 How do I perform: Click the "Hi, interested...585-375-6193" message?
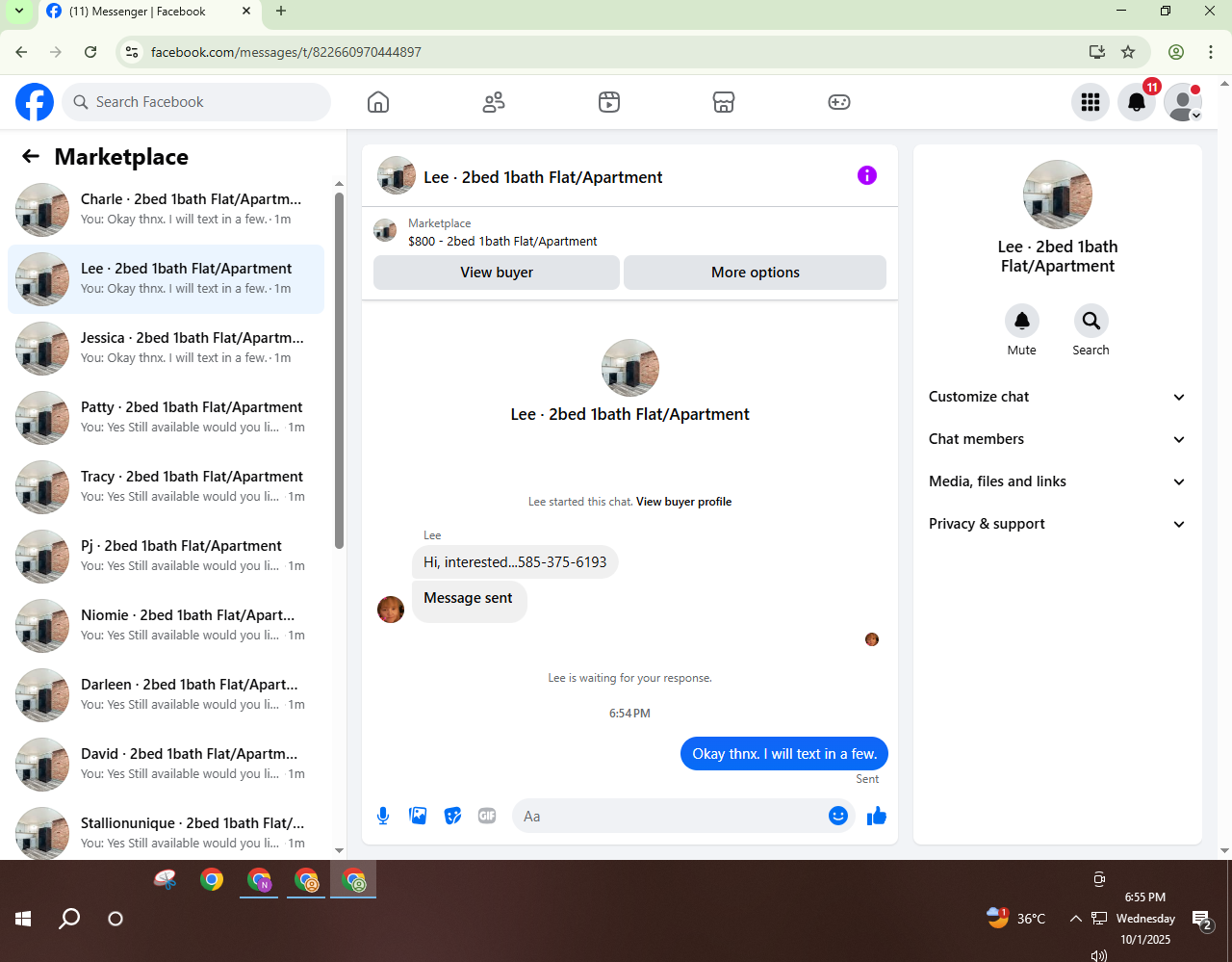pyautogui.click(x=515, y=562)
